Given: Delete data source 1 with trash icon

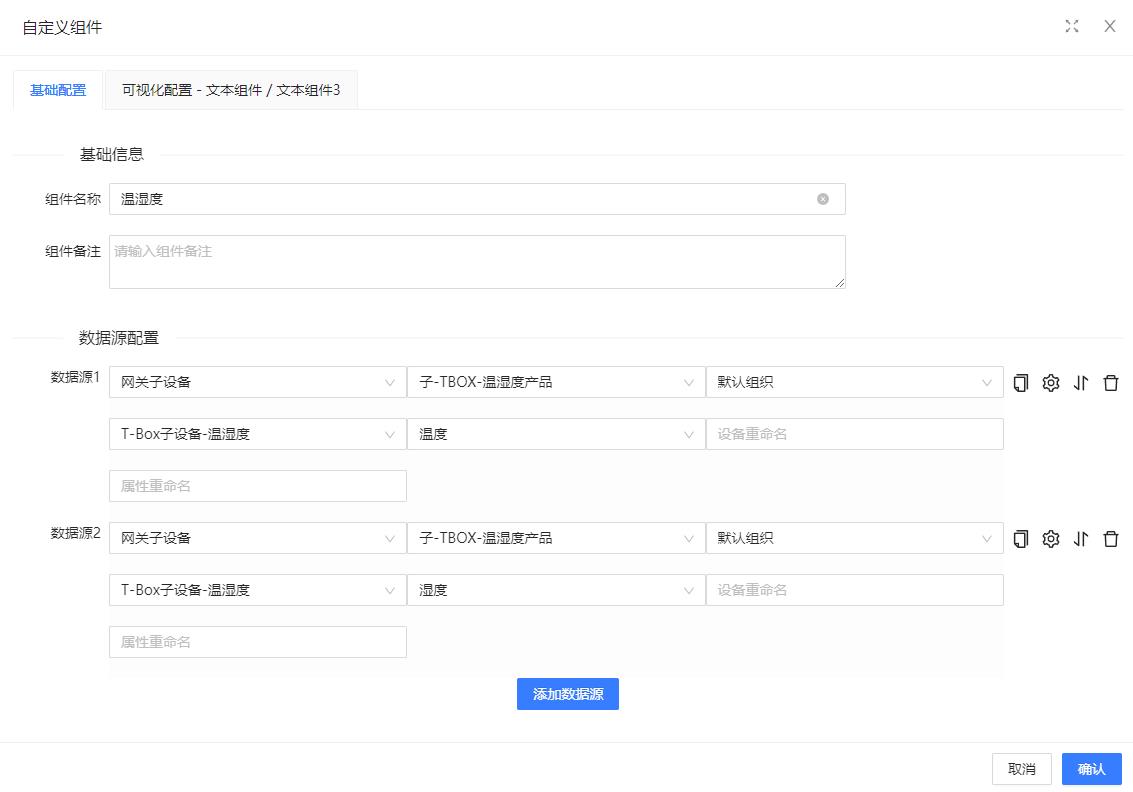Looking at the screenshot, I should 1111,382.
